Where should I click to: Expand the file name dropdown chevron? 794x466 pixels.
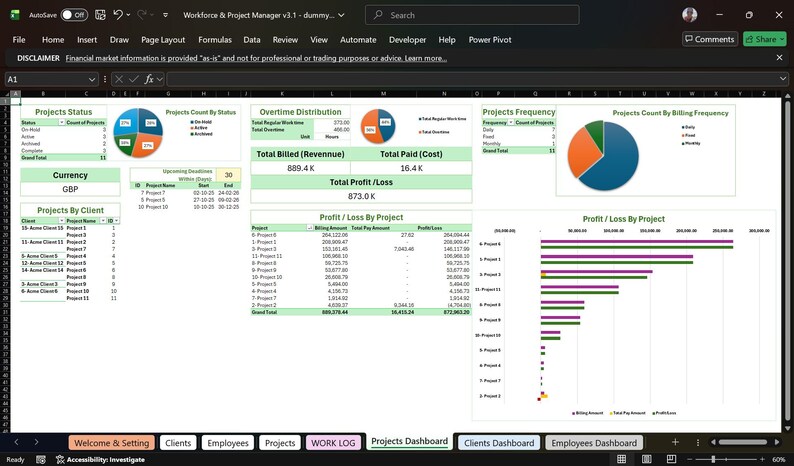342,15
